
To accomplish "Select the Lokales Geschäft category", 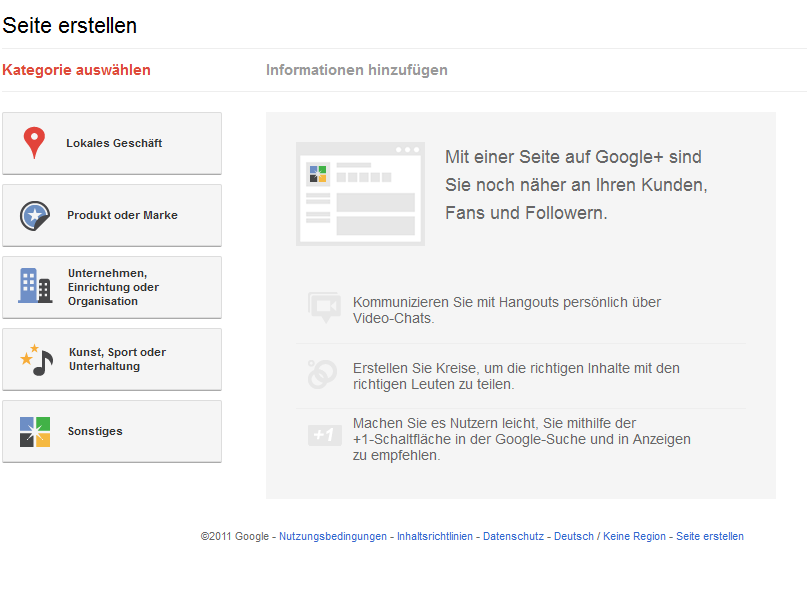I will tap(112, 144).
